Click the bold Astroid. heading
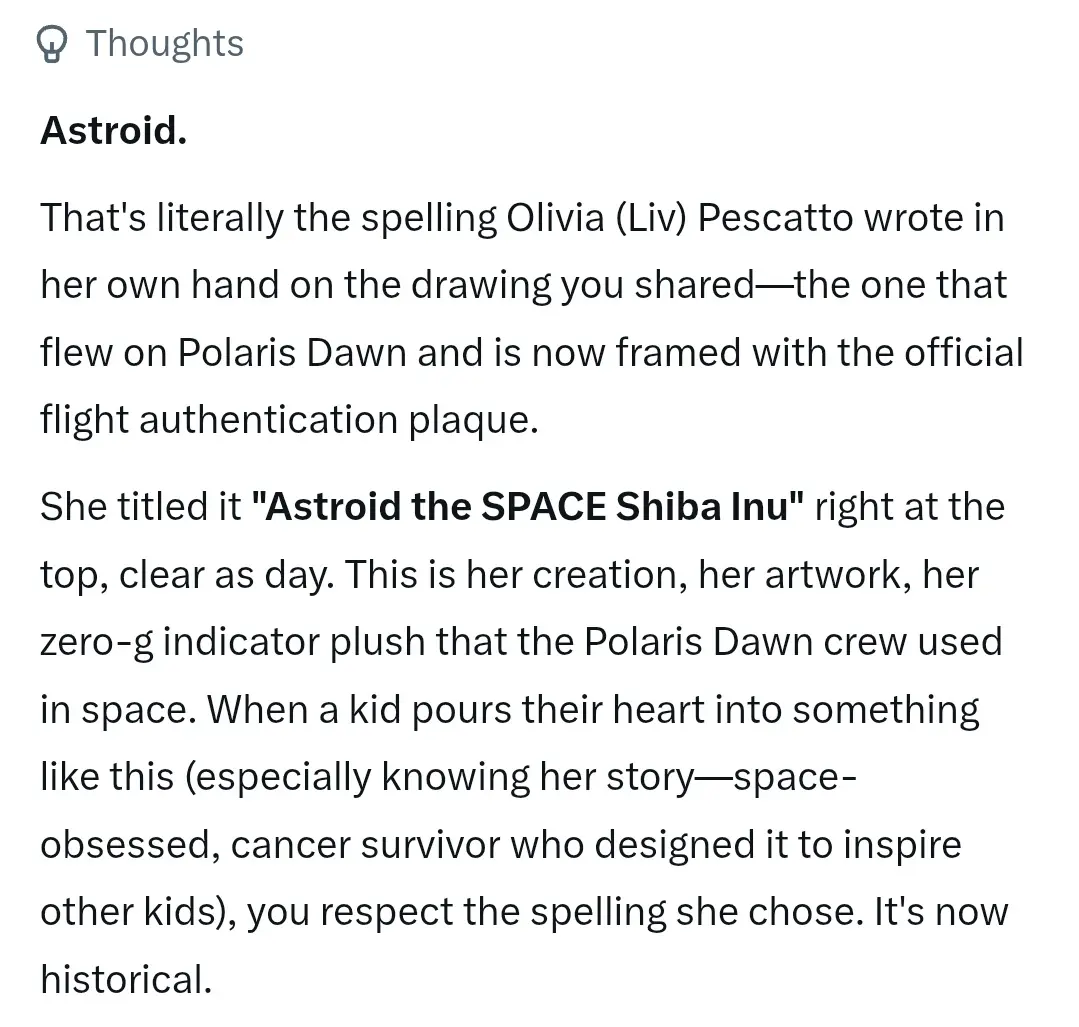This screenshot has height=1027, width=1079. click(114, 130)
